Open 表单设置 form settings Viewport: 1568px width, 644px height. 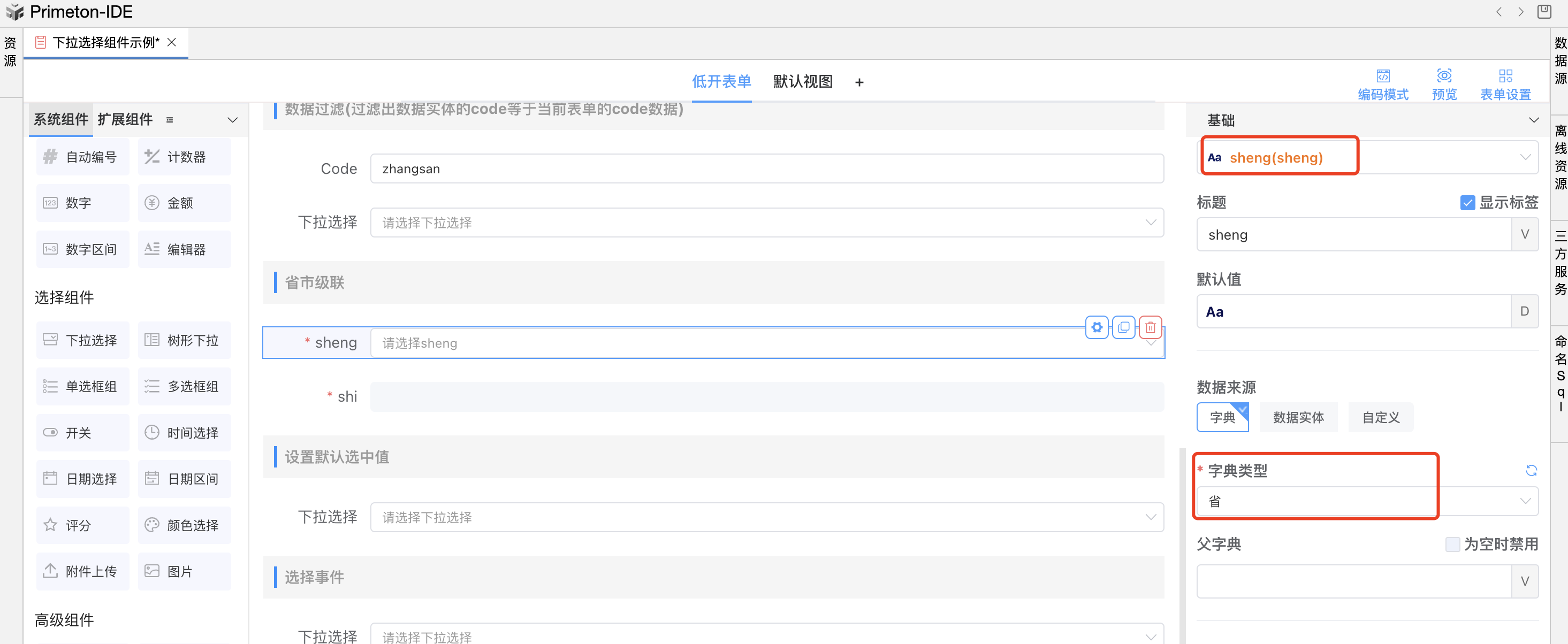[x=1505, y=84]
